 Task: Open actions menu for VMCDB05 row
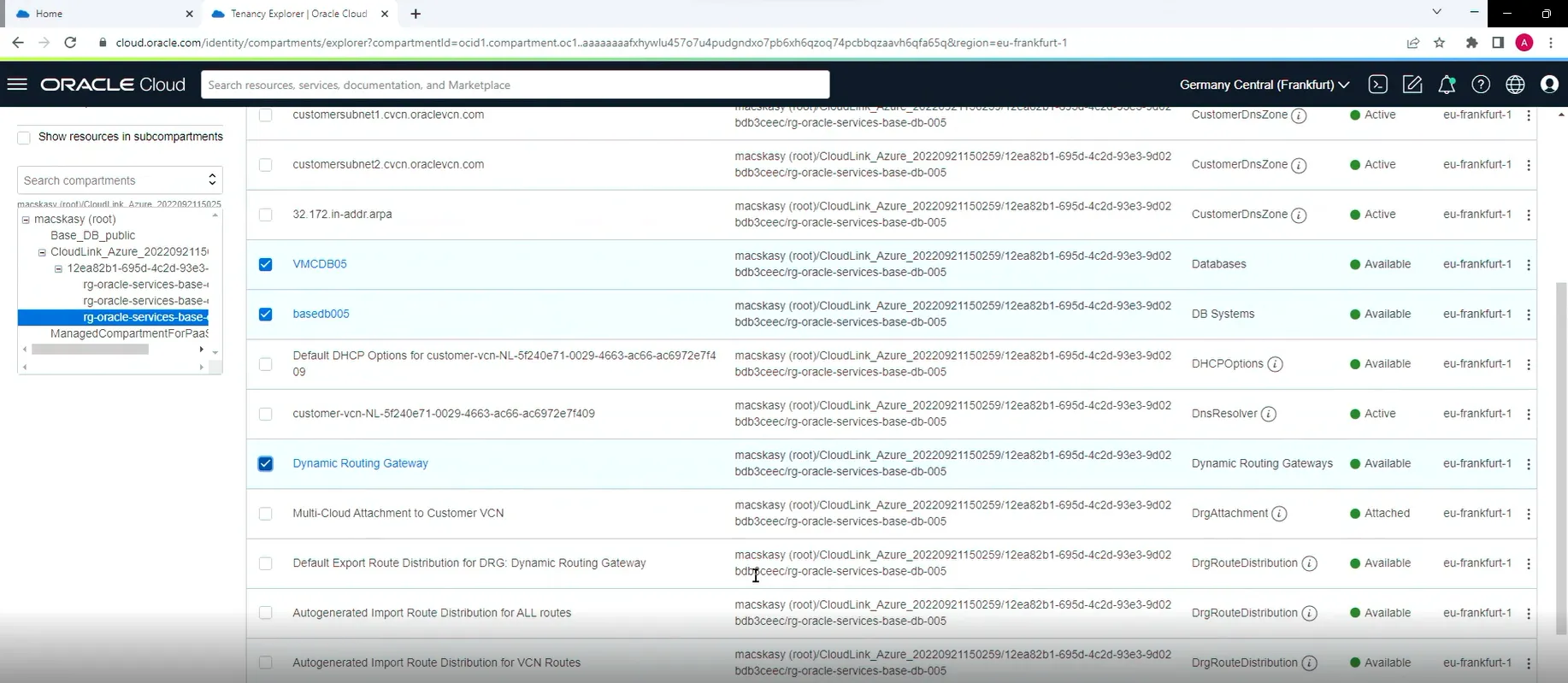[1529, 265]
